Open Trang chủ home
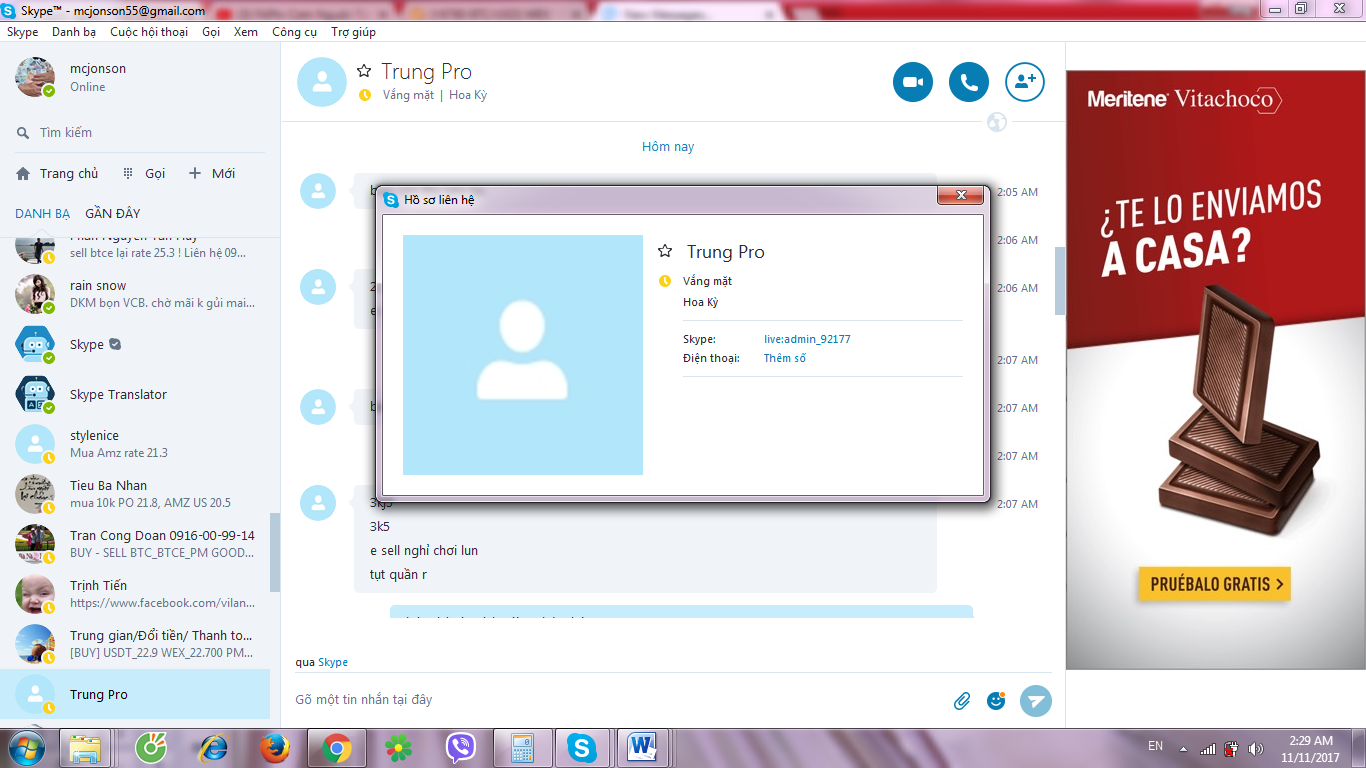The height and width of the screenshot is (768, 1366). pos(57,173)
